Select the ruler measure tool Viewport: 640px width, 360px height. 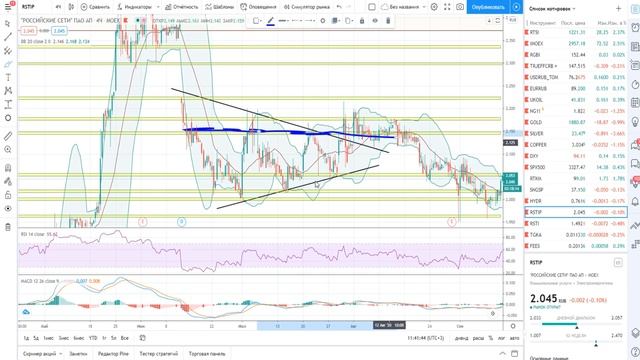(8, 136)
